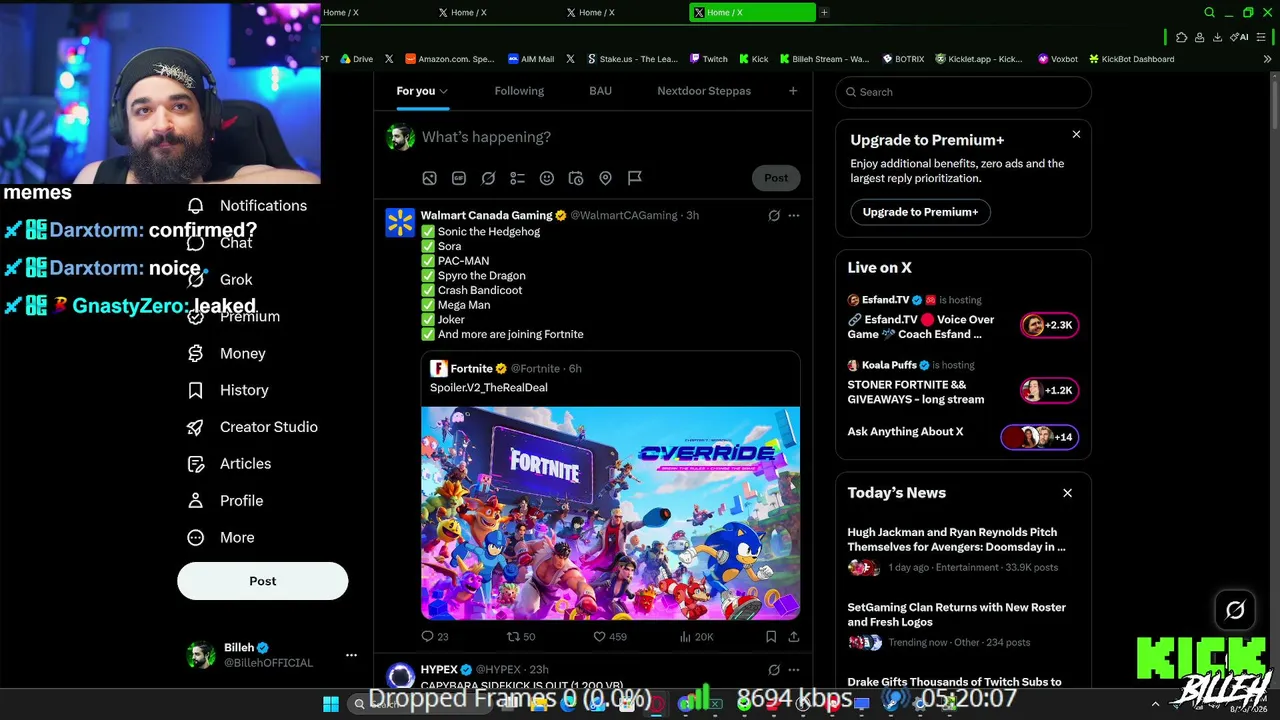This screenshot has width=1280, height=720.
Task: Open the floating Grok button
Action: (x=1235, y=610)
